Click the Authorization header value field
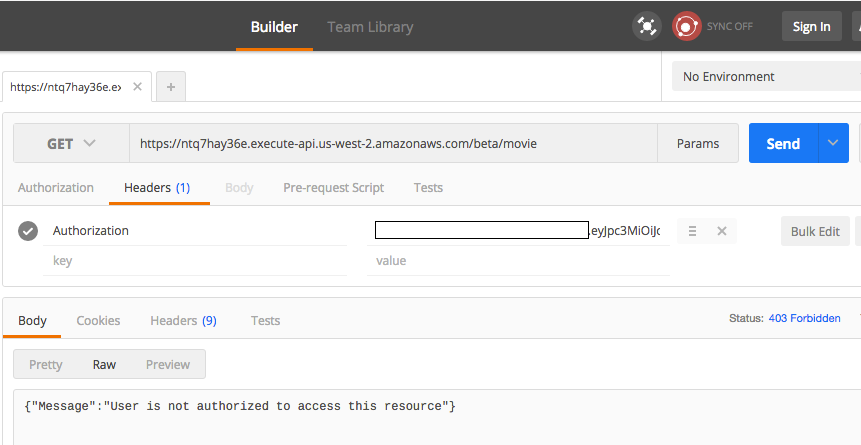The height and width of the screenshot is (445, 861). 518,231
